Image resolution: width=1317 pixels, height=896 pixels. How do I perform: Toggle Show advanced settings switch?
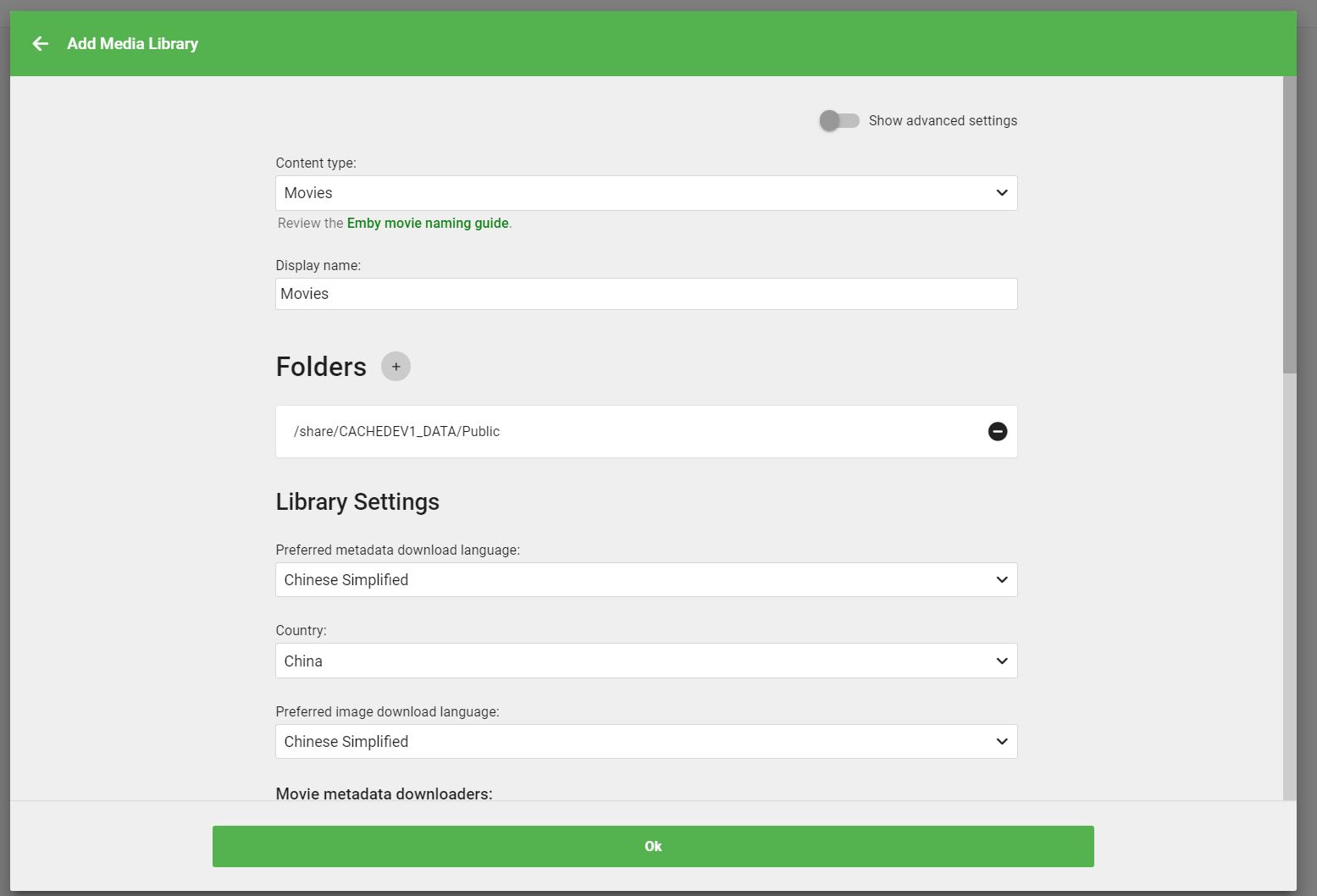tap(839, 120)
